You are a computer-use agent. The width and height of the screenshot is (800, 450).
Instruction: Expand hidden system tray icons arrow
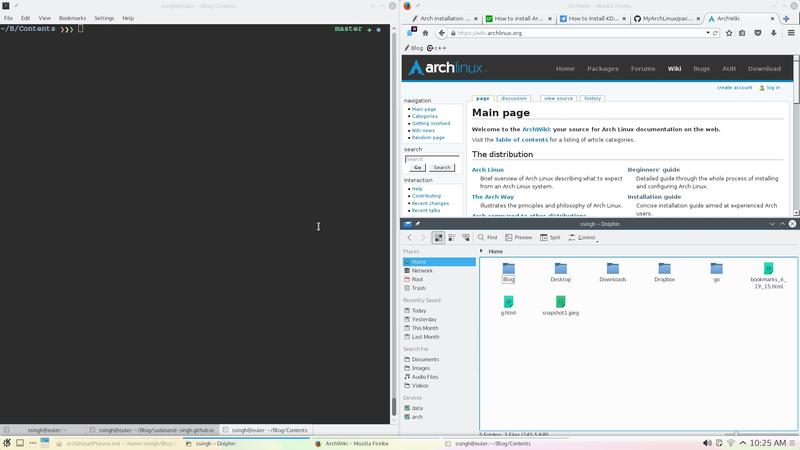tap(743, 443)
